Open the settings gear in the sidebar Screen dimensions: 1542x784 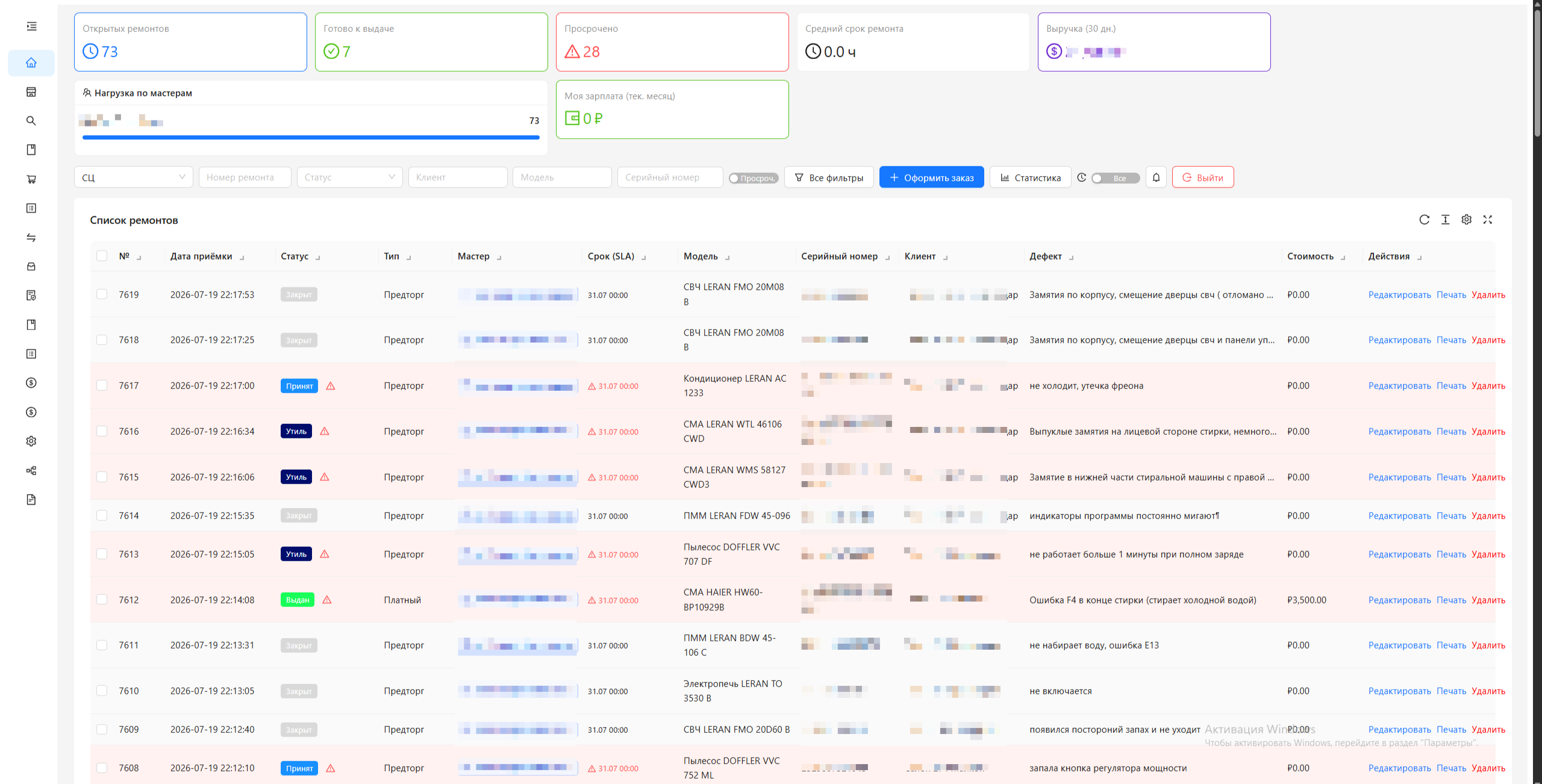point(31,441)
